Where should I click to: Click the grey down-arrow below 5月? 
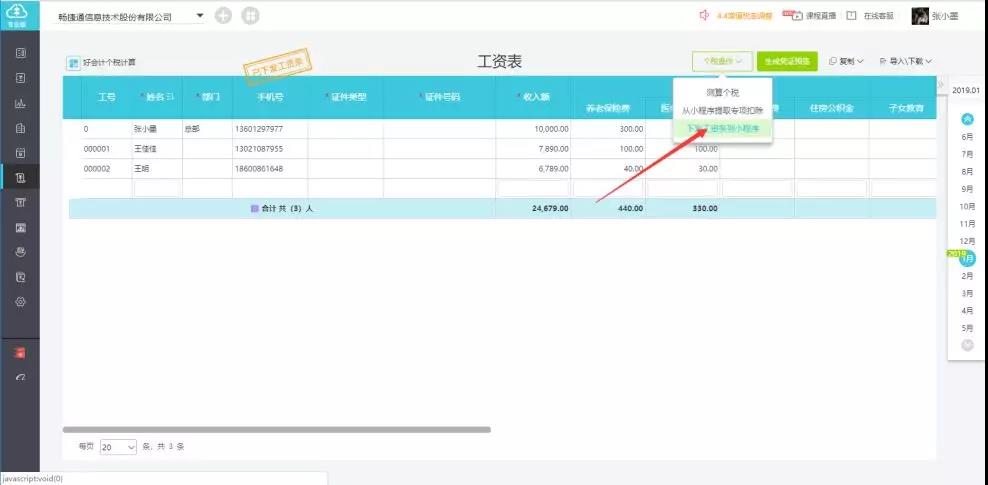(x=967, y=345)
